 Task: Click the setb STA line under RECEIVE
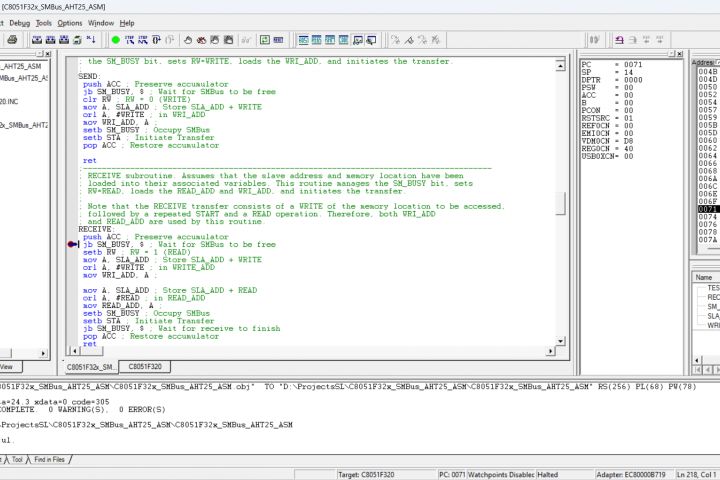click(x=149, y=321)
